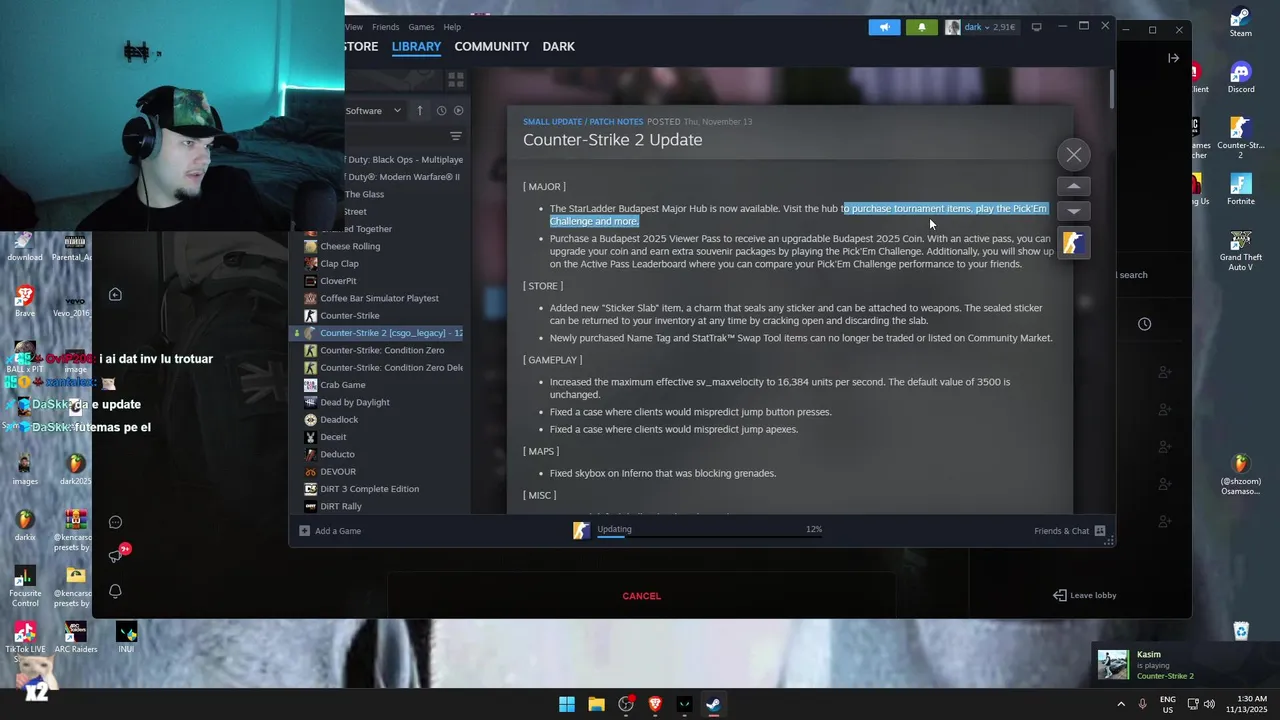Viewport: 1280px width, 720px height.
Task: Select Cheese Rolling in library list
Action: [350, 246]
